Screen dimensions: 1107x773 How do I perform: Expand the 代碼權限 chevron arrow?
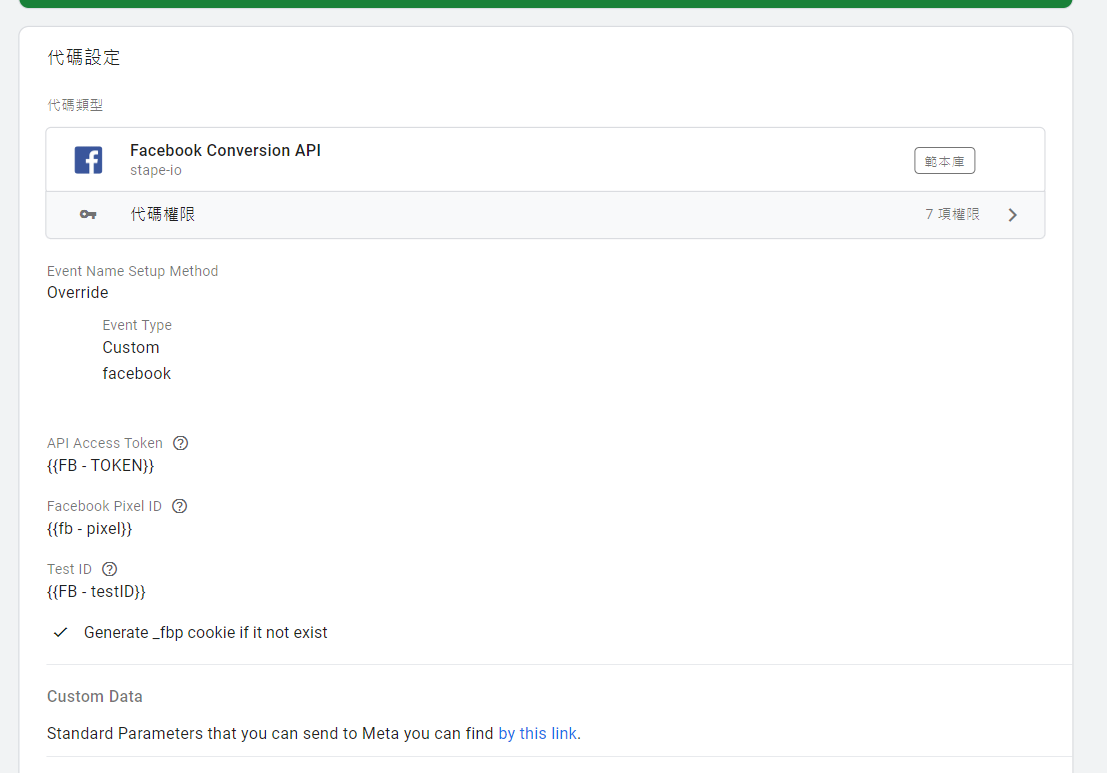pos(1012,215)
